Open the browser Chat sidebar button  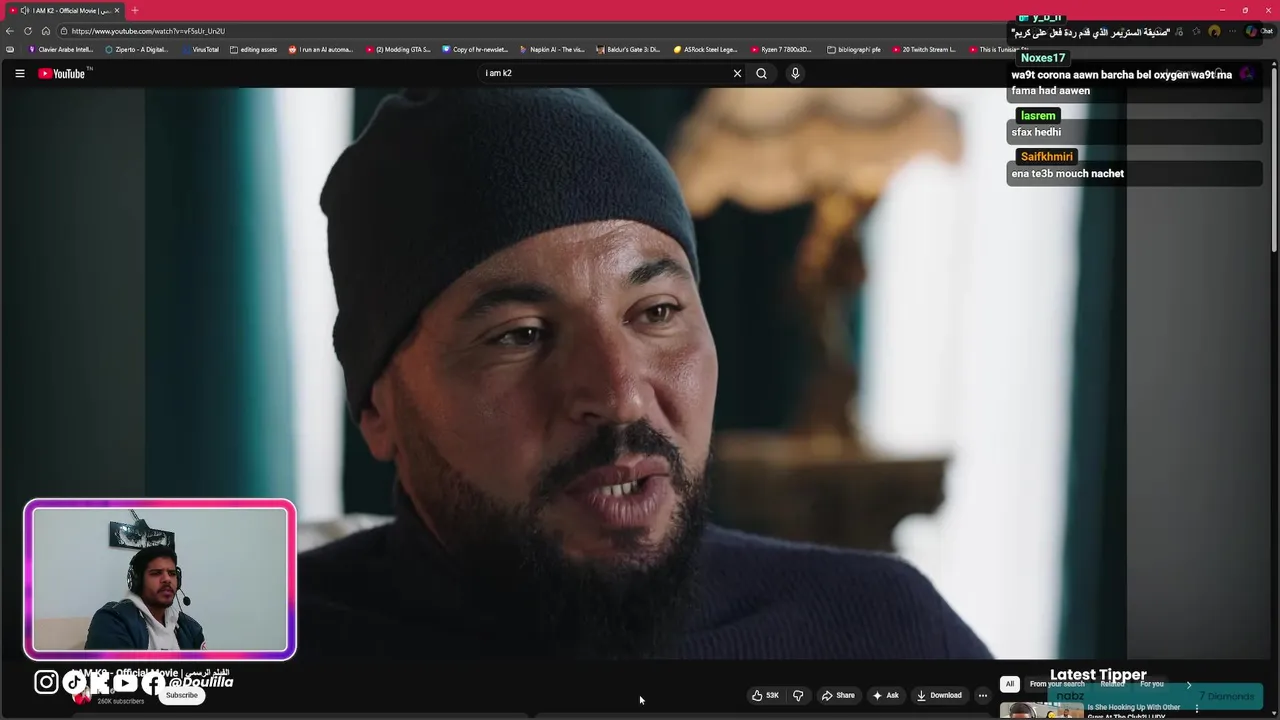tap(1258, 31)
